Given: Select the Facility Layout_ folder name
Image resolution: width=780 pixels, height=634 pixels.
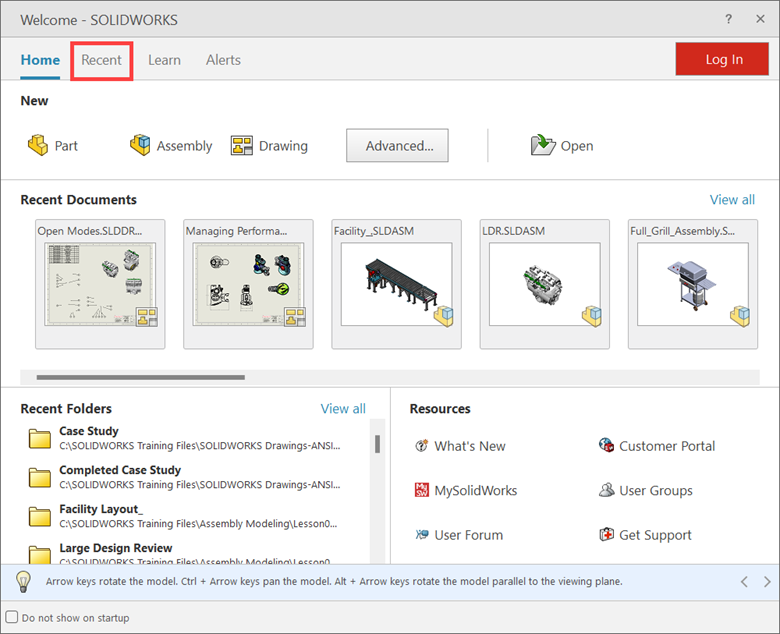Looking at the screenshot, I should click(x=101, y=509).
